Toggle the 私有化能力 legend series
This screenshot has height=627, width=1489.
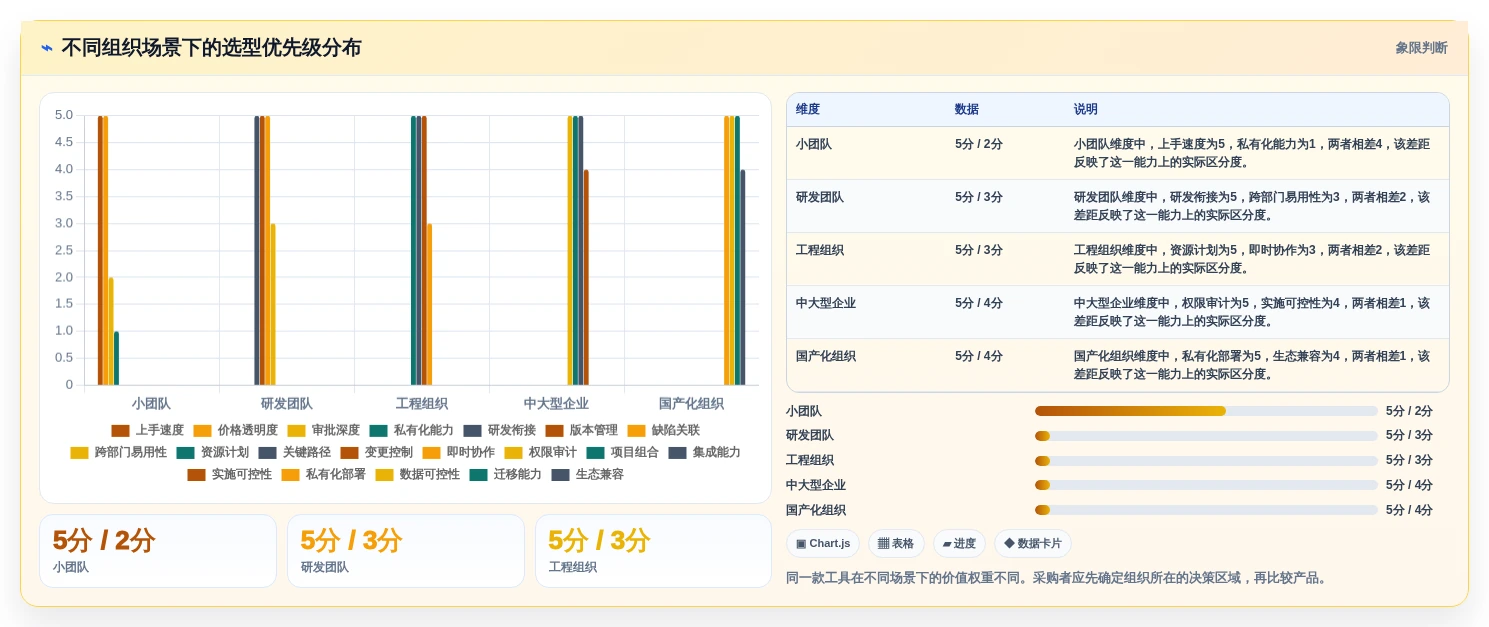(411, 430)
